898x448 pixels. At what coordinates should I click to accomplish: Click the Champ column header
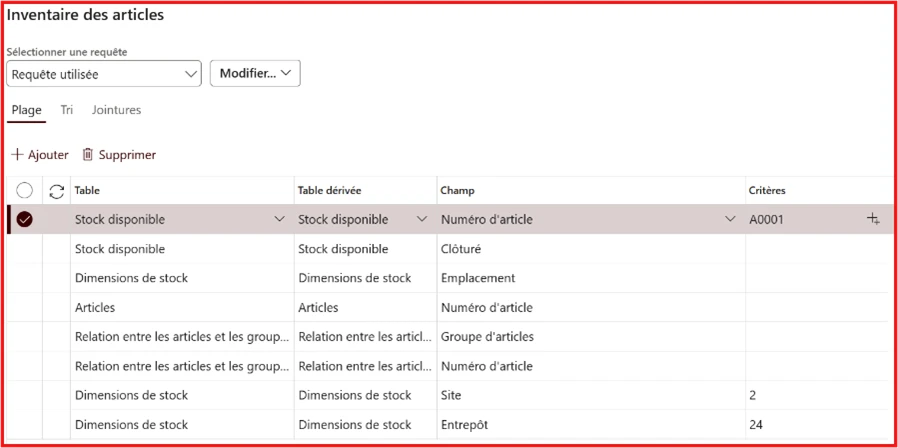pyautogui.click(x=458, y=190)
